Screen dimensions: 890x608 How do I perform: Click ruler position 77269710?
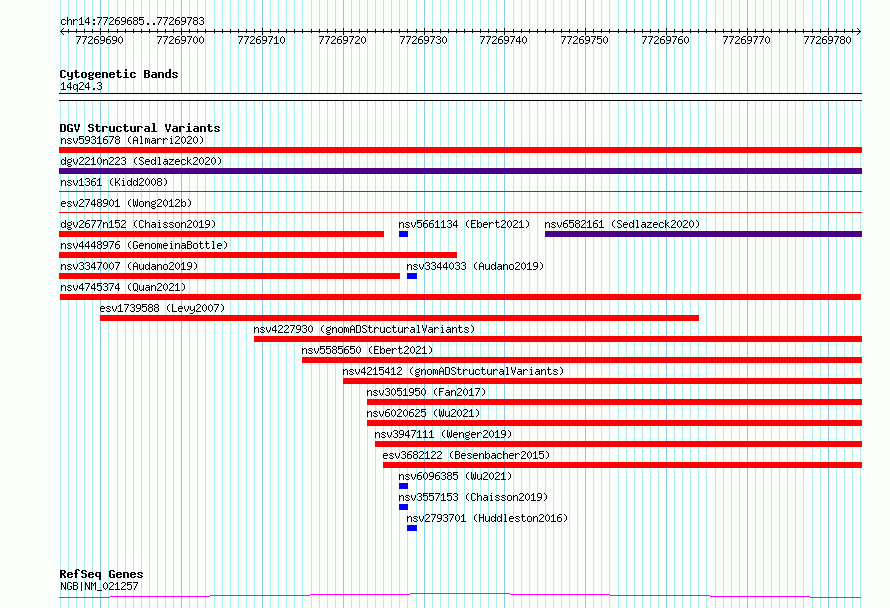(x=261, y=40)
